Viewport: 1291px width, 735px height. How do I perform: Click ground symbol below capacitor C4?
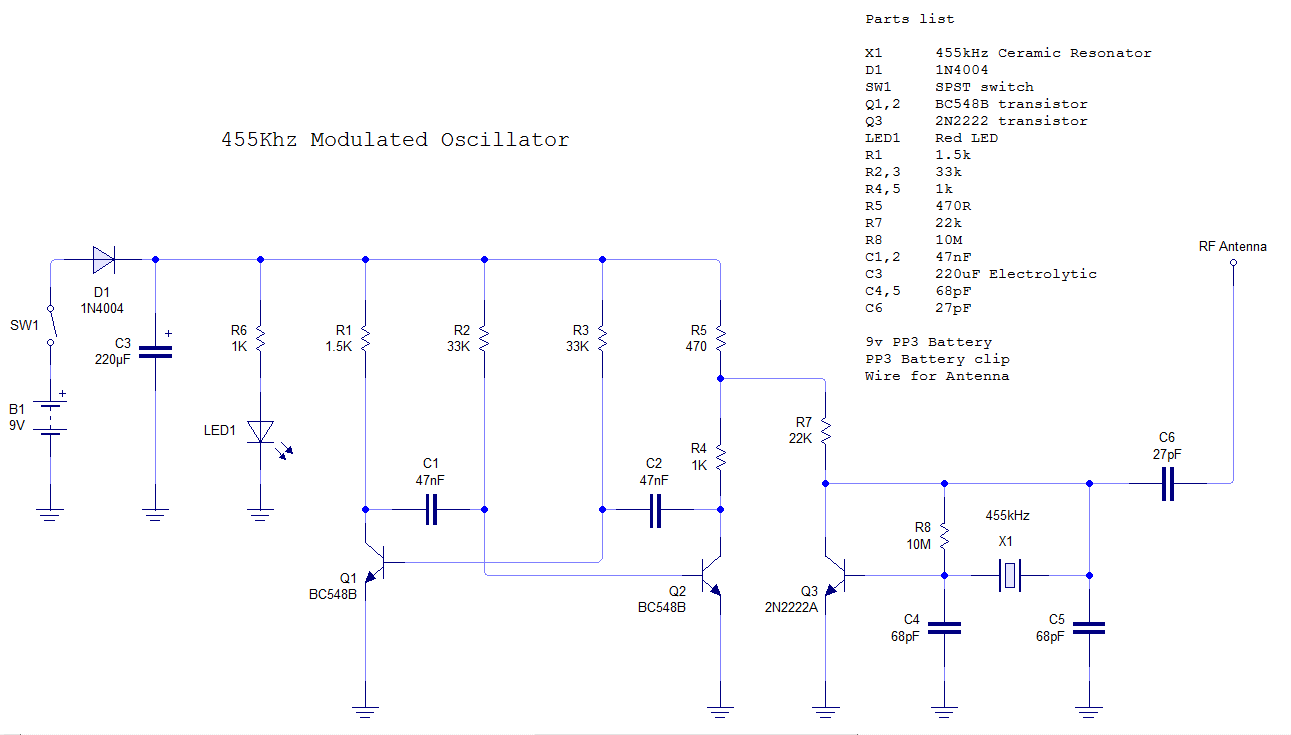[944, 712]
